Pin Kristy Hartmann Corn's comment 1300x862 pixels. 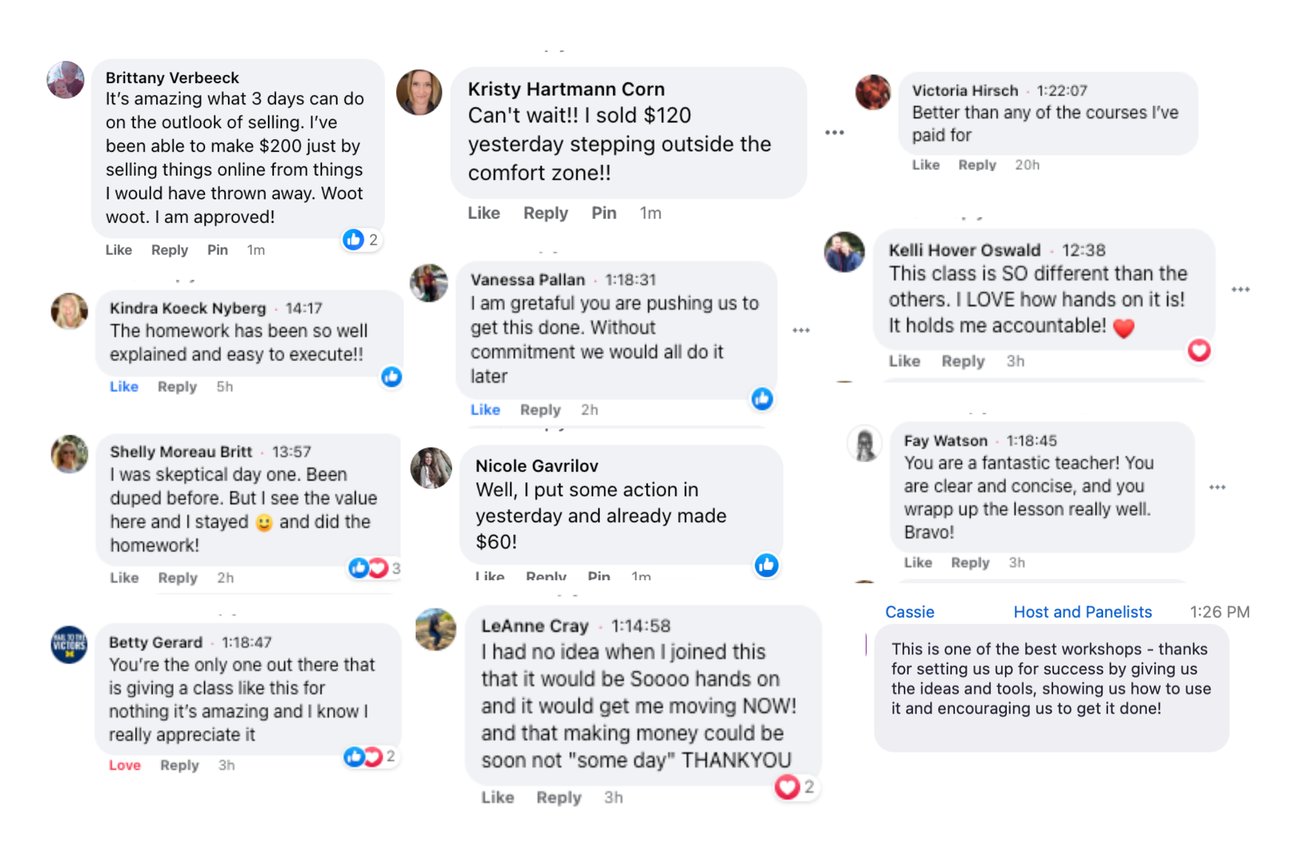click(x=603, y=213)
